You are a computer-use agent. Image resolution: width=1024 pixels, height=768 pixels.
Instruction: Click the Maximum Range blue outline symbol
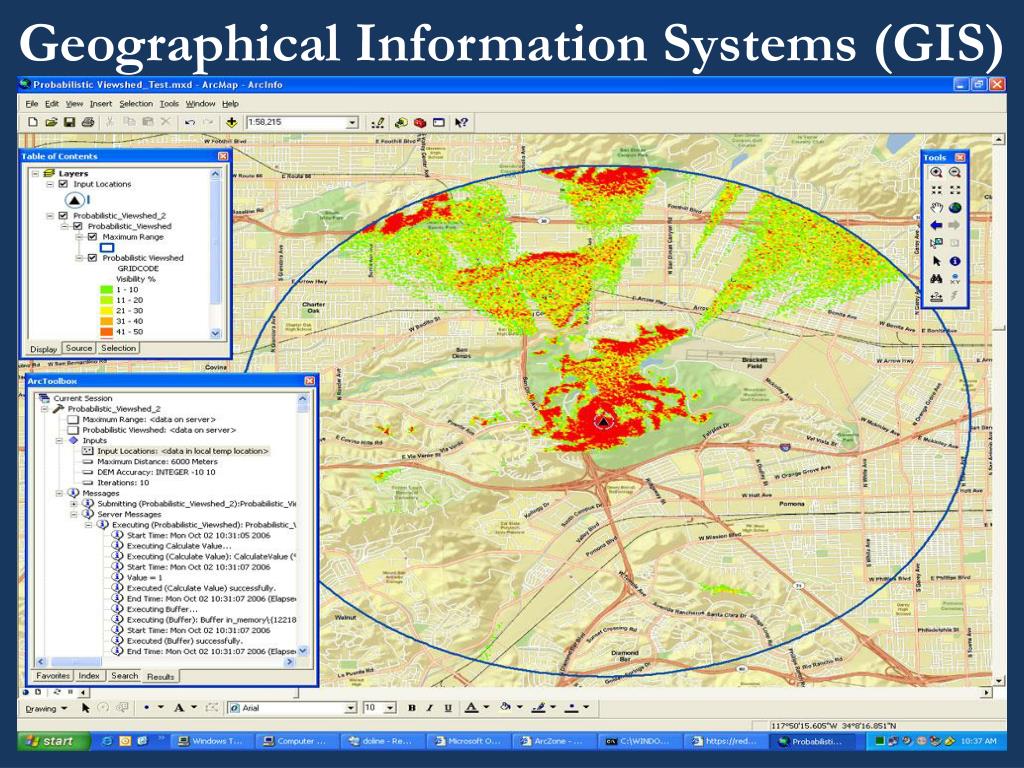(x=107, y=248)
